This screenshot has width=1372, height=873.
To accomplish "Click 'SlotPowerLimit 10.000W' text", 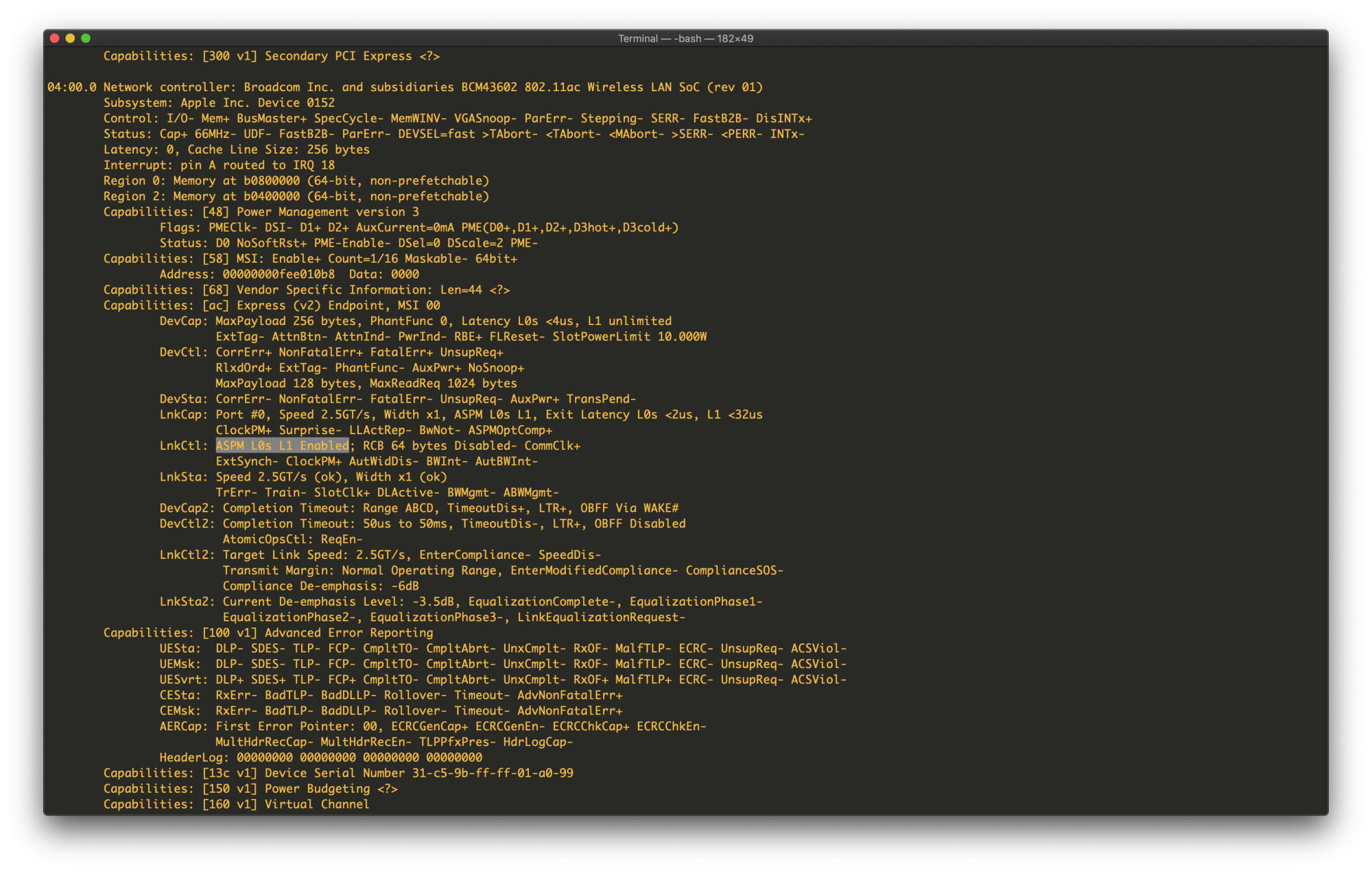I will click(x=629, y=337).
